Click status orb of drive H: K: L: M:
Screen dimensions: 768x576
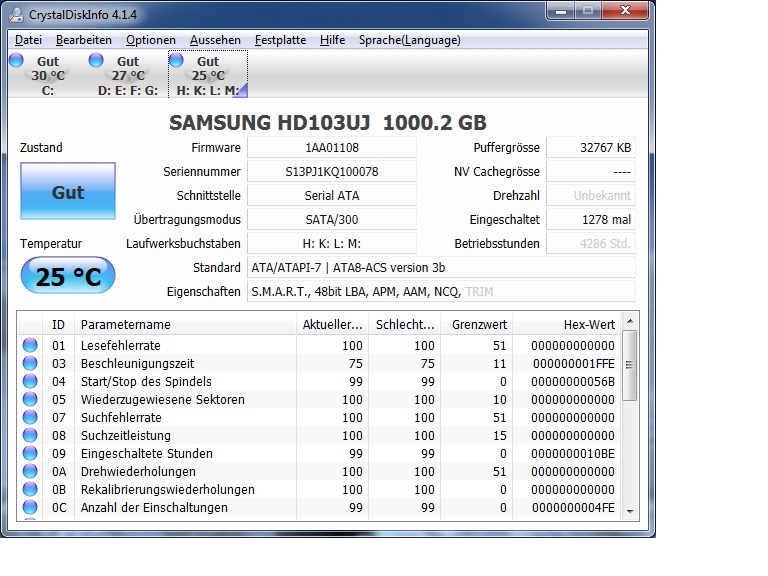pos(176,60)
